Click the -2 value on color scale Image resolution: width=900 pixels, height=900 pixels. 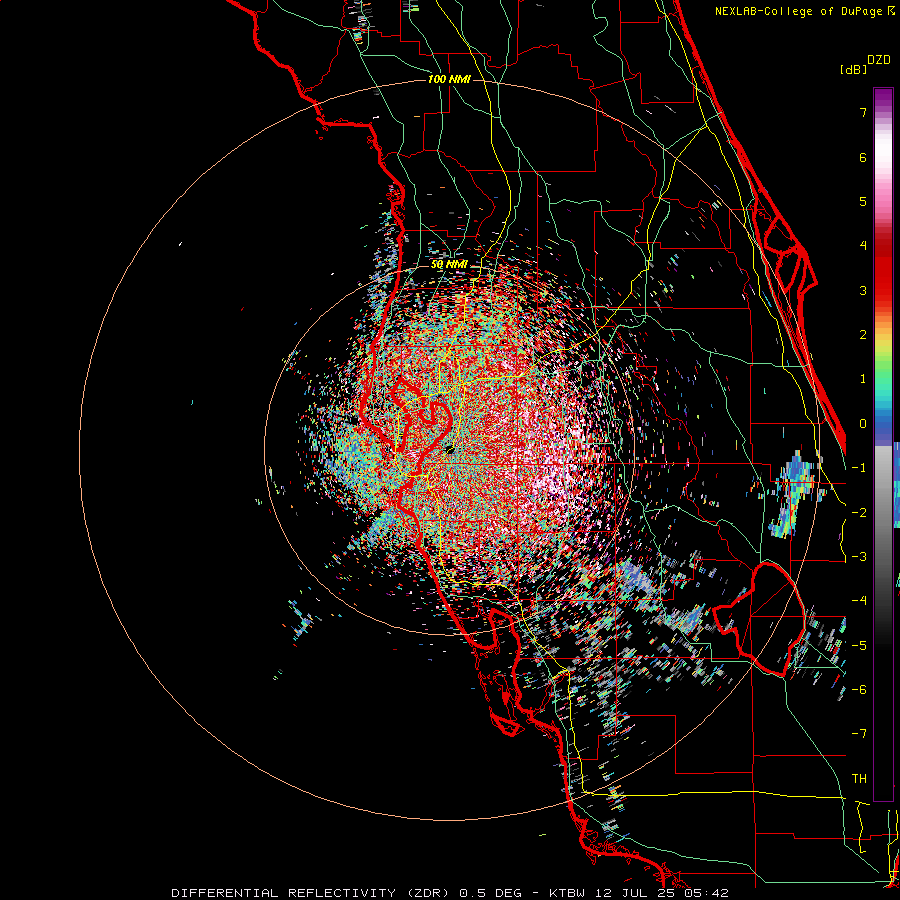(859, 513)
